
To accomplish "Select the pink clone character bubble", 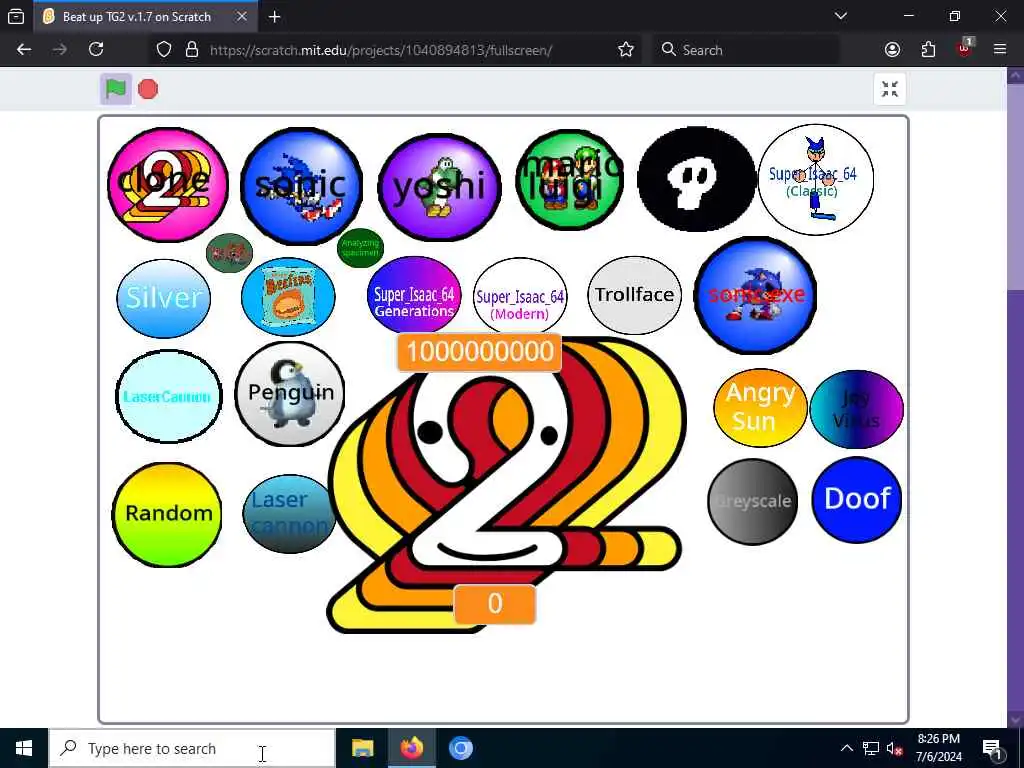I will point(168,185).
